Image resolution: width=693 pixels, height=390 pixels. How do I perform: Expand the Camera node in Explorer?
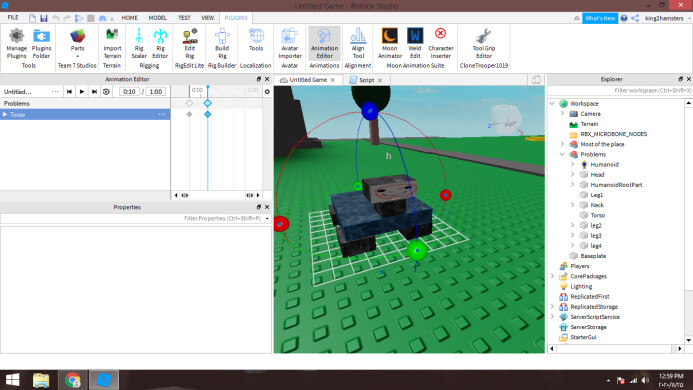563,114
